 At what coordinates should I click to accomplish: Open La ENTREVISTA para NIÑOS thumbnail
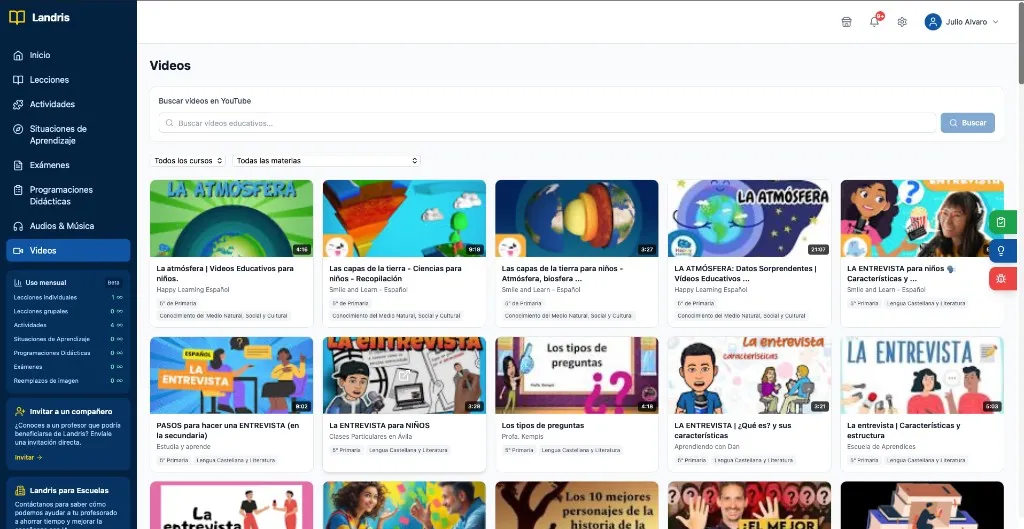pyautogui.click(x=404, y=376)
